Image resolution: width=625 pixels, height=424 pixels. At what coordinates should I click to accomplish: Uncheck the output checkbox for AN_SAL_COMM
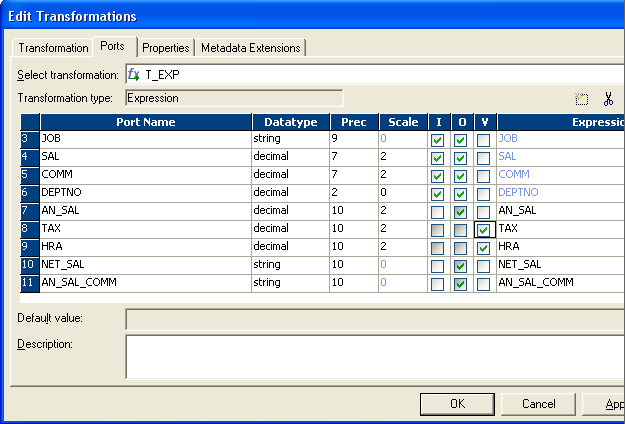pos(460,284)
